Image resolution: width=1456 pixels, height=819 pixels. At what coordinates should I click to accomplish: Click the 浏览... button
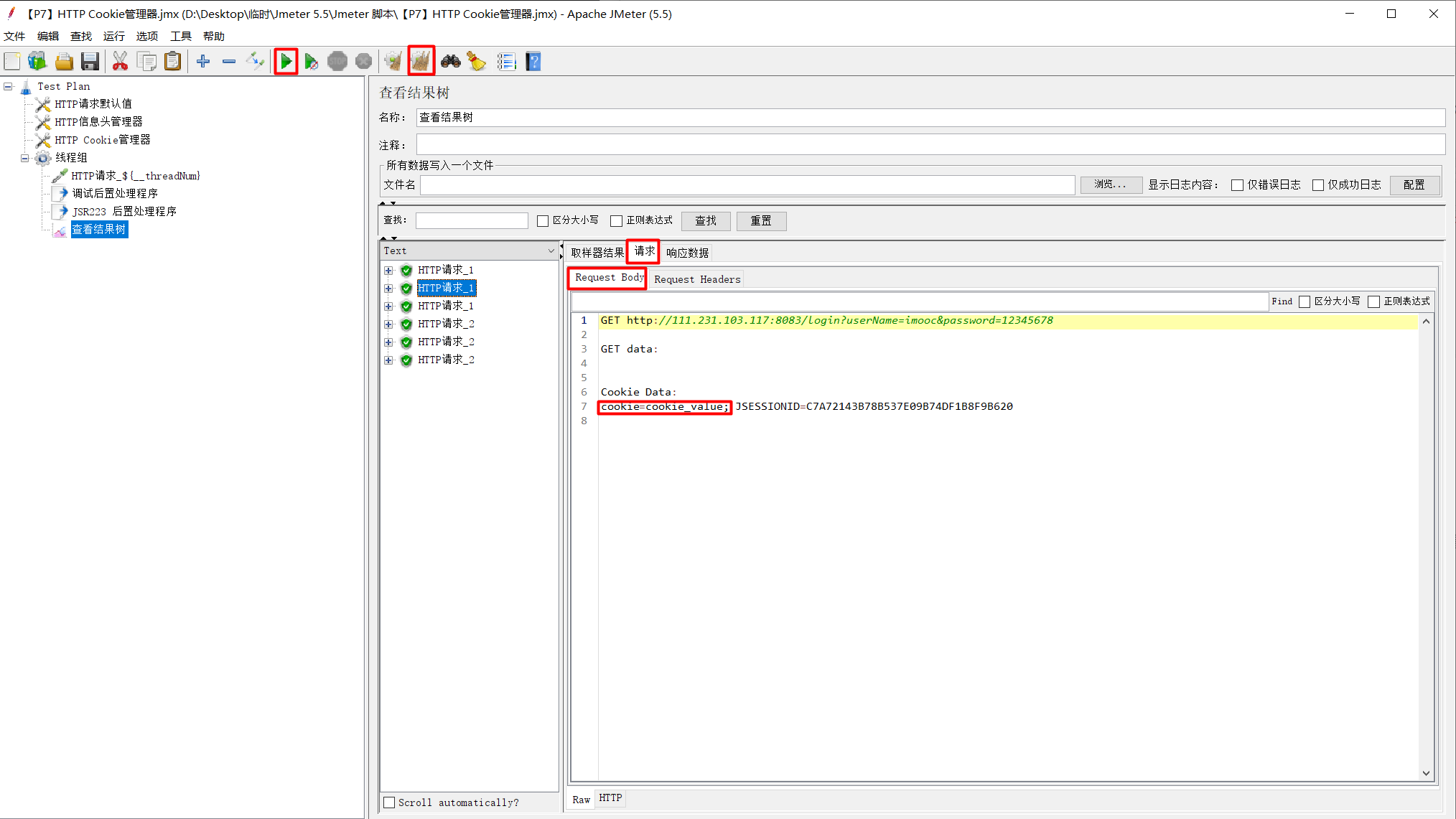tap(1110, 185)
